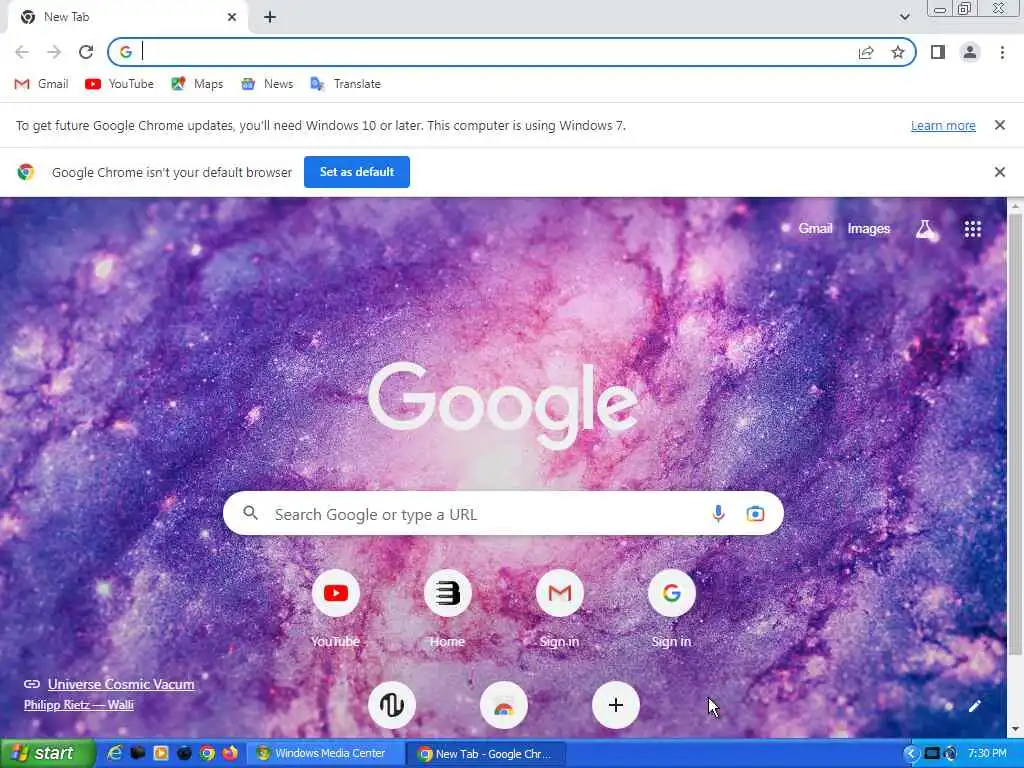Open Gmail bookmark in bookmarks bar
Image resolution: width=1024 pixels, height=768 pixels.
(x=41, y=84)
